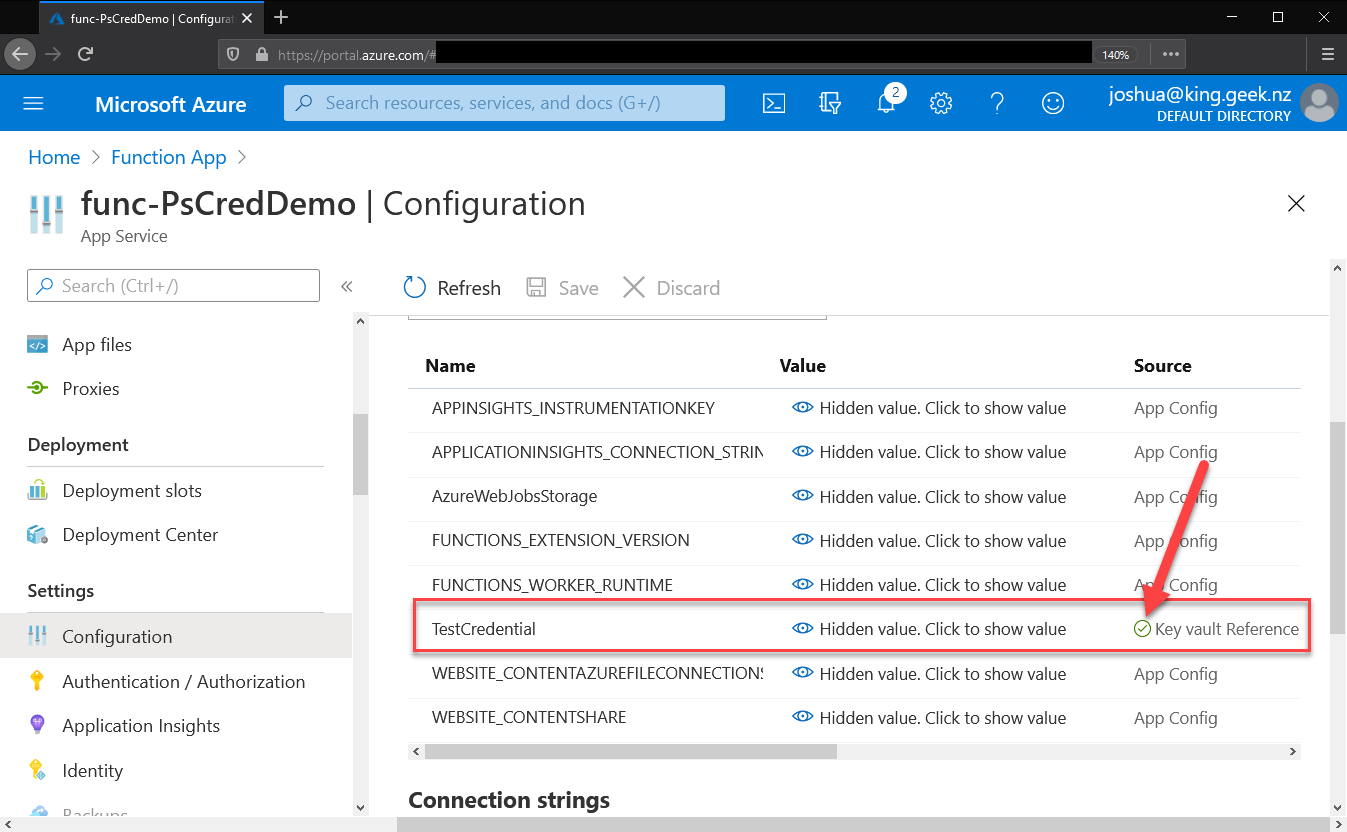1347x832 pixels.
Task: Click Save in the command bar
Action: pos(562,288)
